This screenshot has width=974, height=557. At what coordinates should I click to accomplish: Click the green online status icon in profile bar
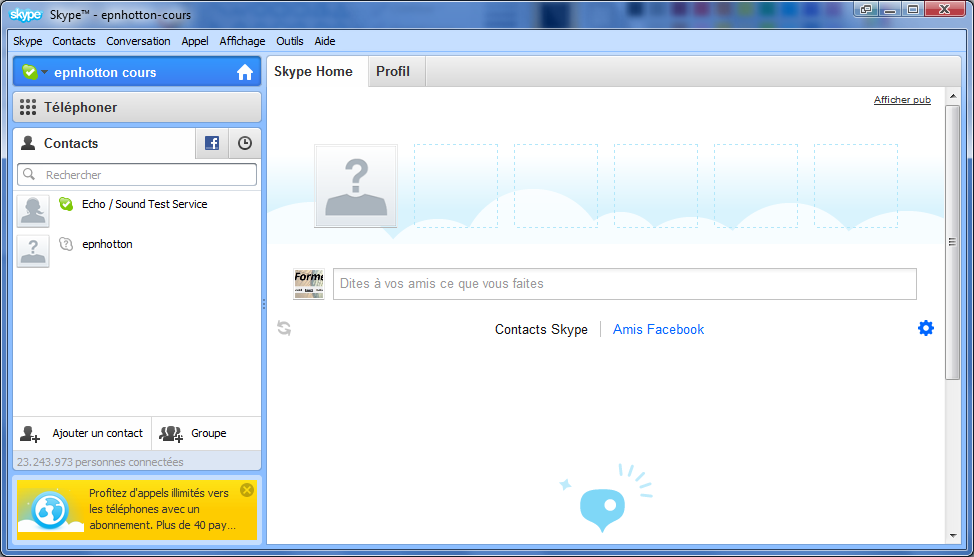click(x=30, y=72)
